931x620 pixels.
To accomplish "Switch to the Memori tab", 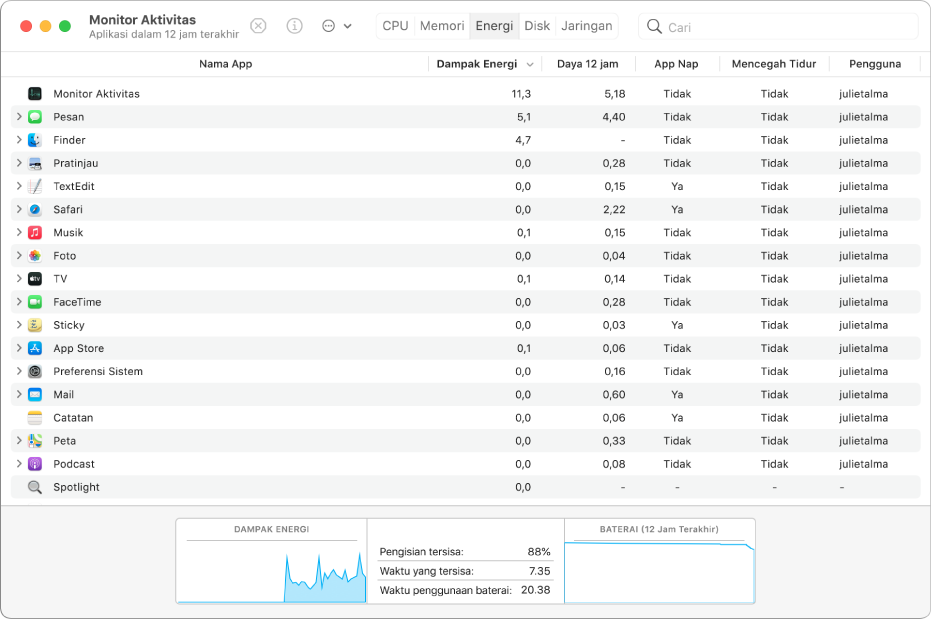I will point(442,26).
